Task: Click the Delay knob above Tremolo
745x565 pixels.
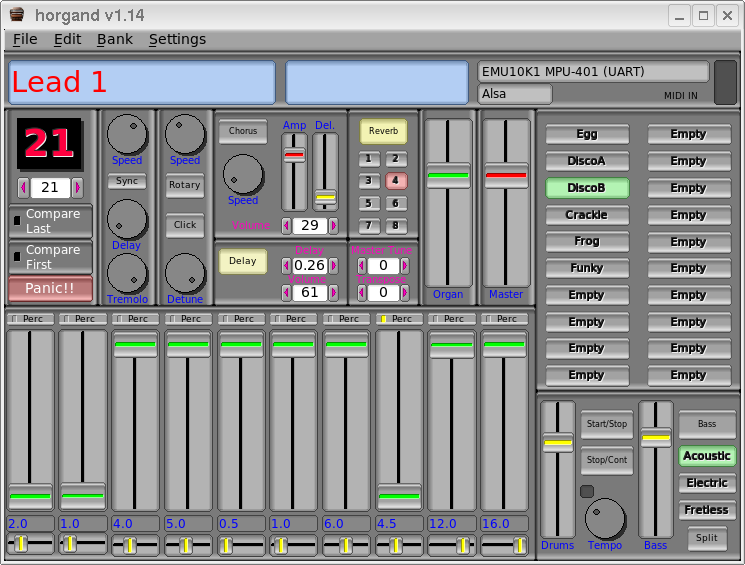Action: (127, 219)
